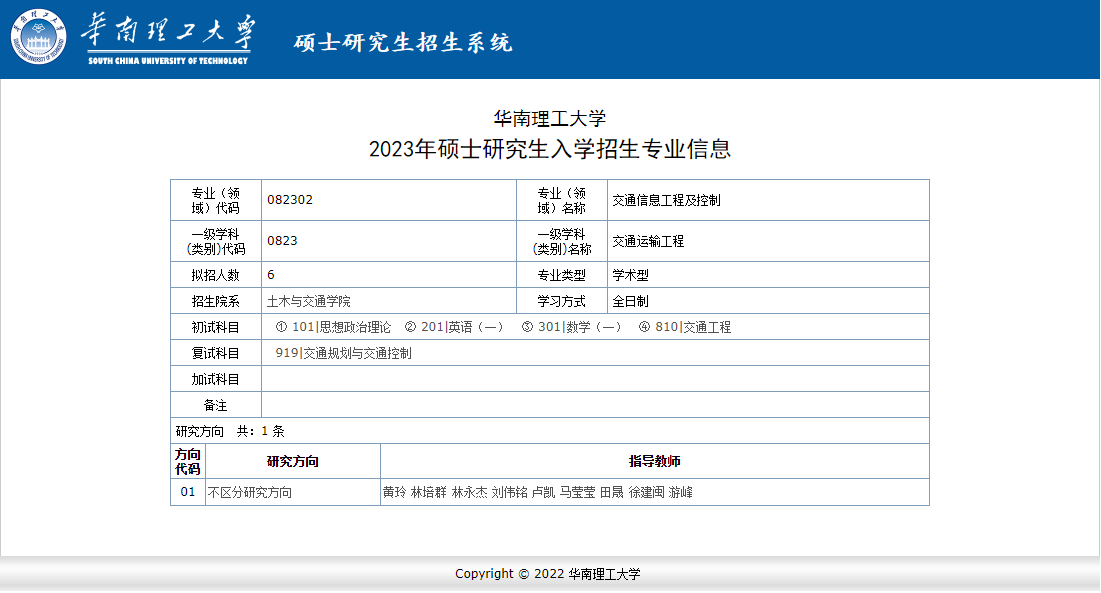Click the 专业类型 label
This screenshot has height=593, width=1101.
pos(562,275)
